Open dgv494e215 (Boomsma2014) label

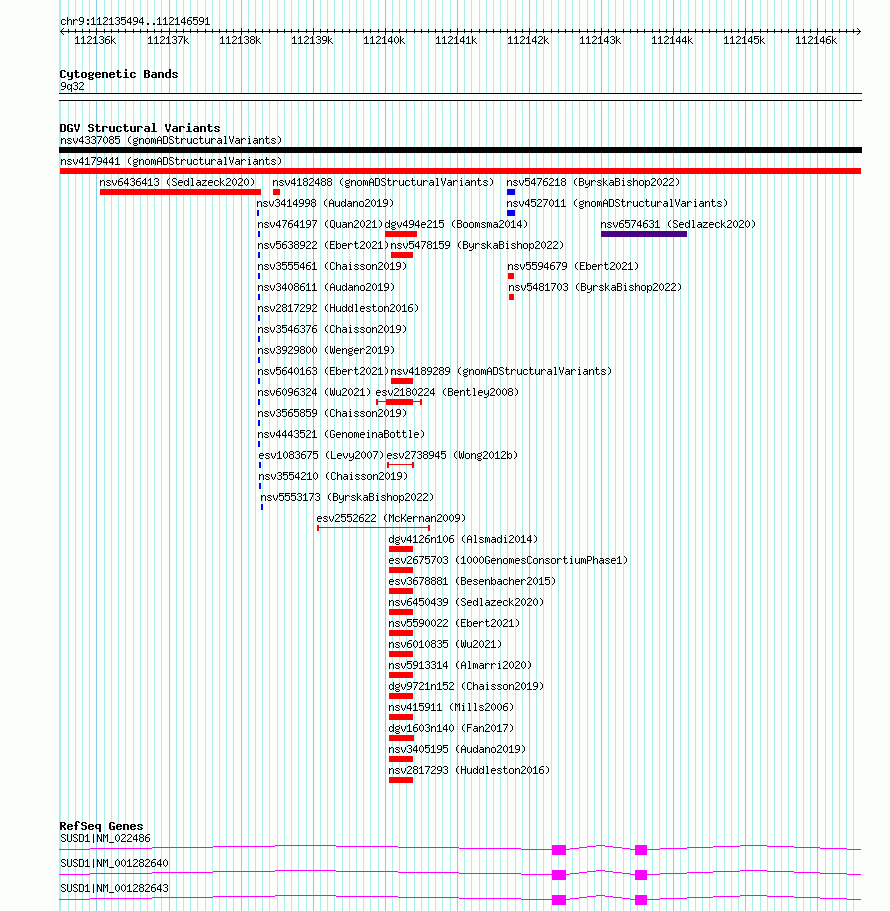tap(456, 224)
